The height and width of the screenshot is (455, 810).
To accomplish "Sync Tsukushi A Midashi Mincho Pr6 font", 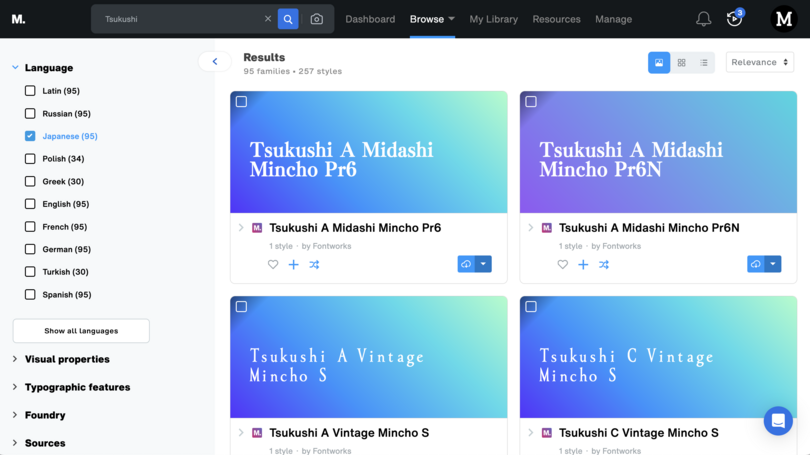I will coord(466,264).
